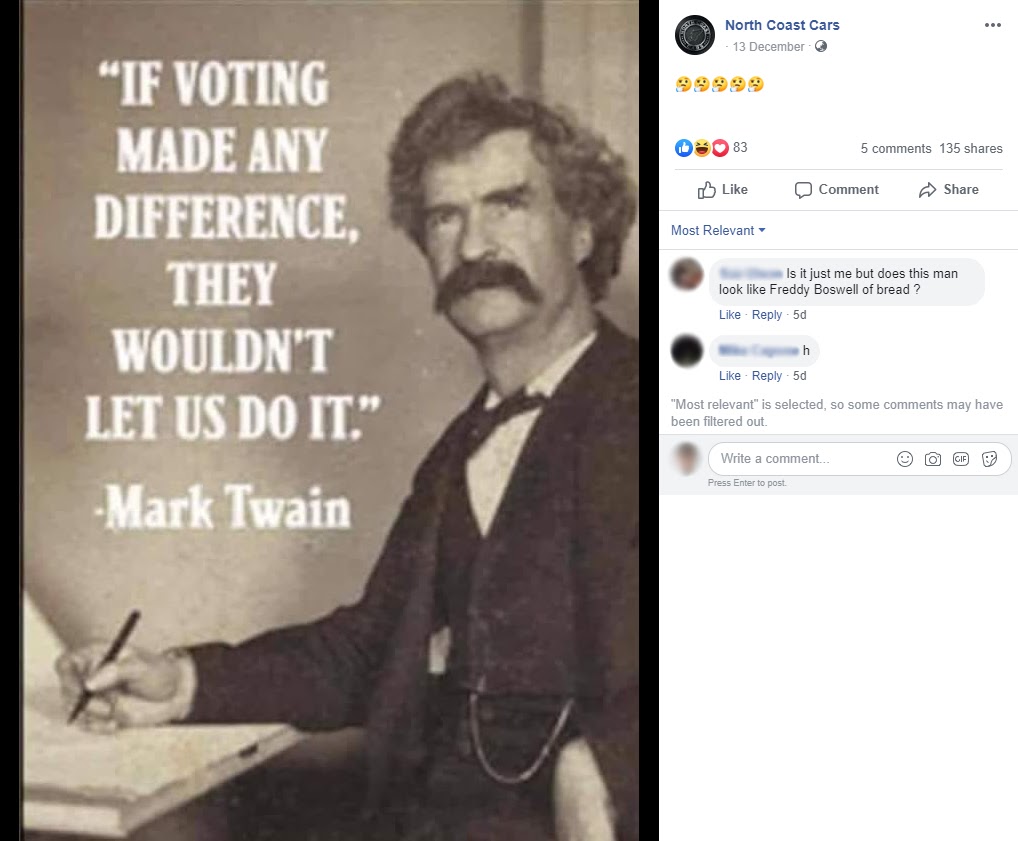Open the North Coast Cars page link
The image size is (1018, 841).
782,25
